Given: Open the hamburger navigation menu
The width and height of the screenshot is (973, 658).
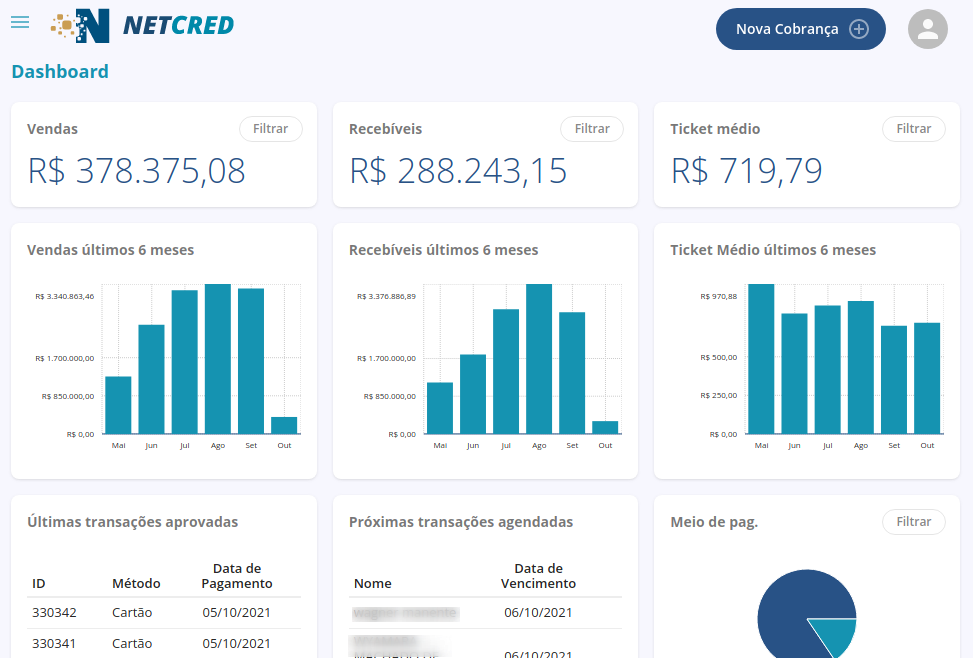Looking at the screenshot, I should (x=20, y=22).
